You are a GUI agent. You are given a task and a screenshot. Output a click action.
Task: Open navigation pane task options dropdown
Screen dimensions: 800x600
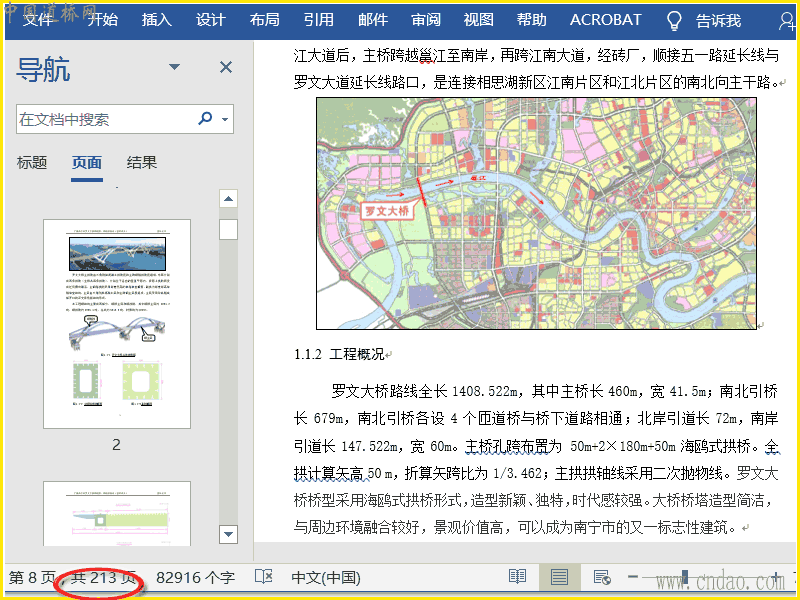pyautogui.click(x=175, y=67)
